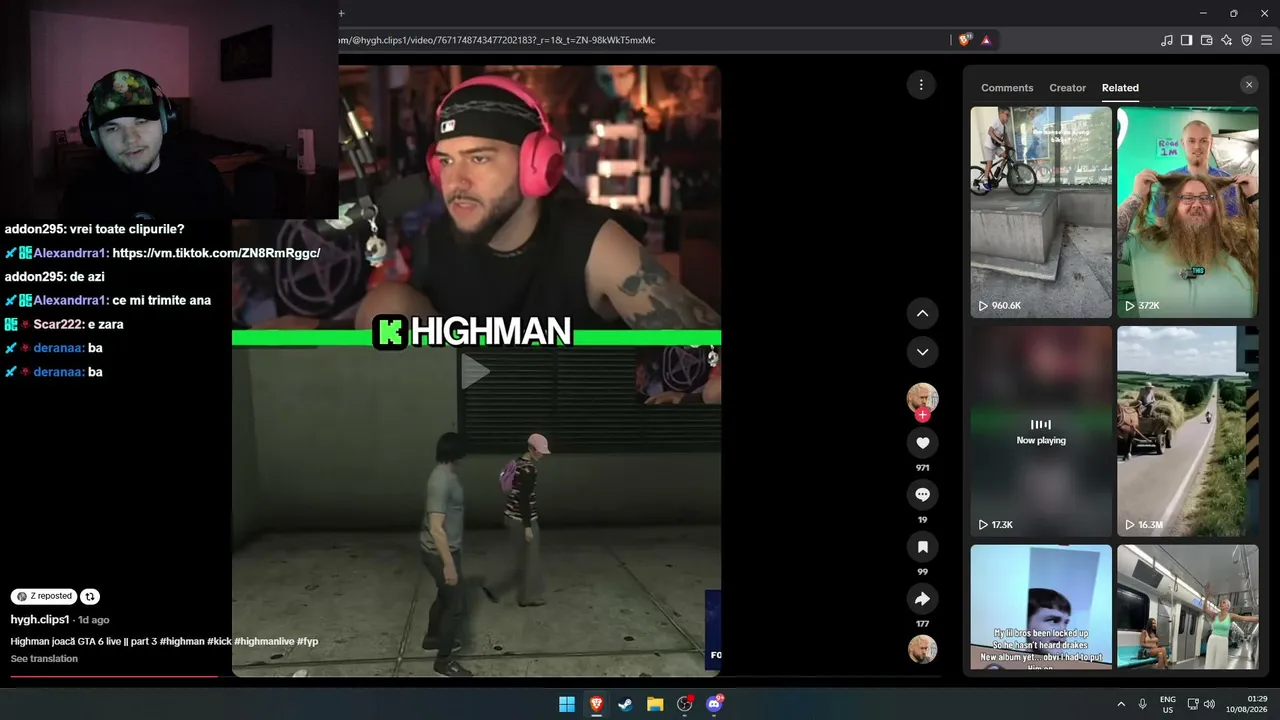Click the microphone icon in system tray
The height and width of the screenshot is (720, 1280).
coord(1142,704)
